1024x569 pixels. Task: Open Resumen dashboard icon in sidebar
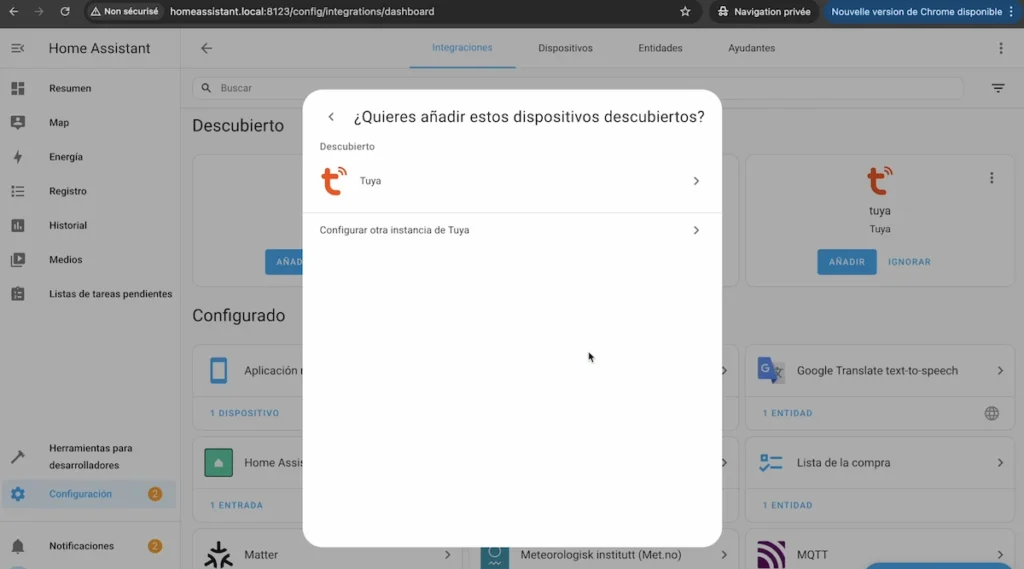point(18,88)
